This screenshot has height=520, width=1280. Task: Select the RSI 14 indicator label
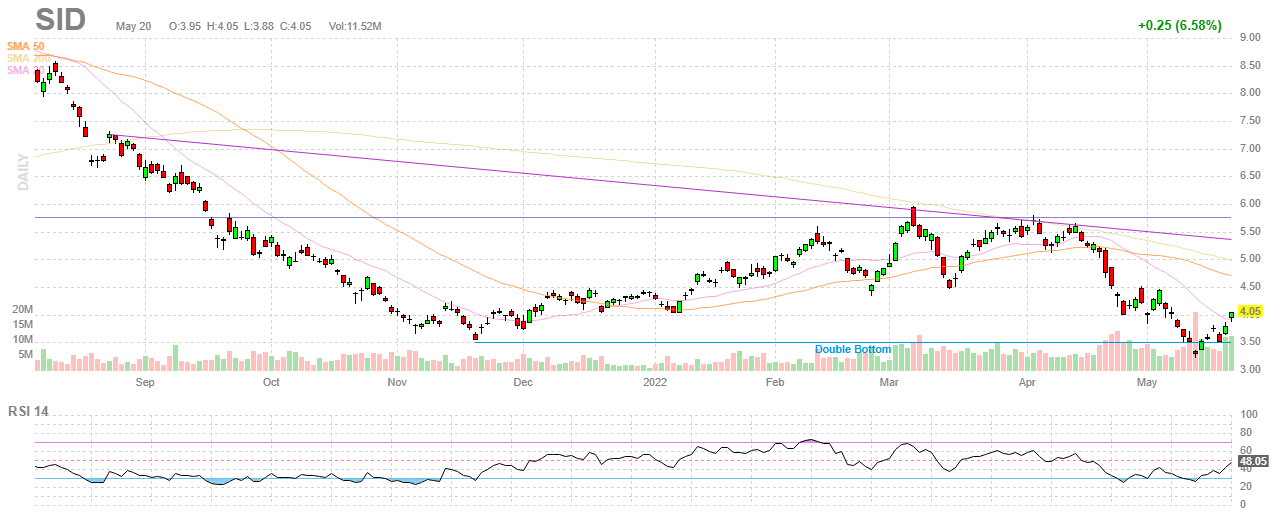(x=29, y=410)
